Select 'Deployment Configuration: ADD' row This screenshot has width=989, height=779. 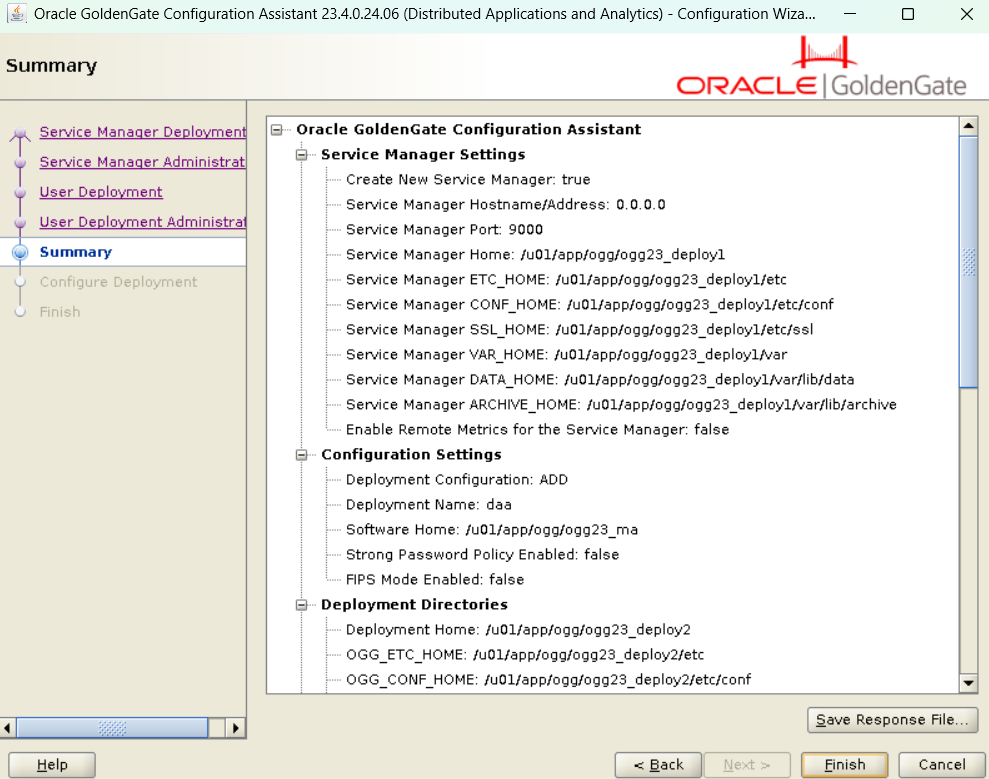tap(457, 480)
